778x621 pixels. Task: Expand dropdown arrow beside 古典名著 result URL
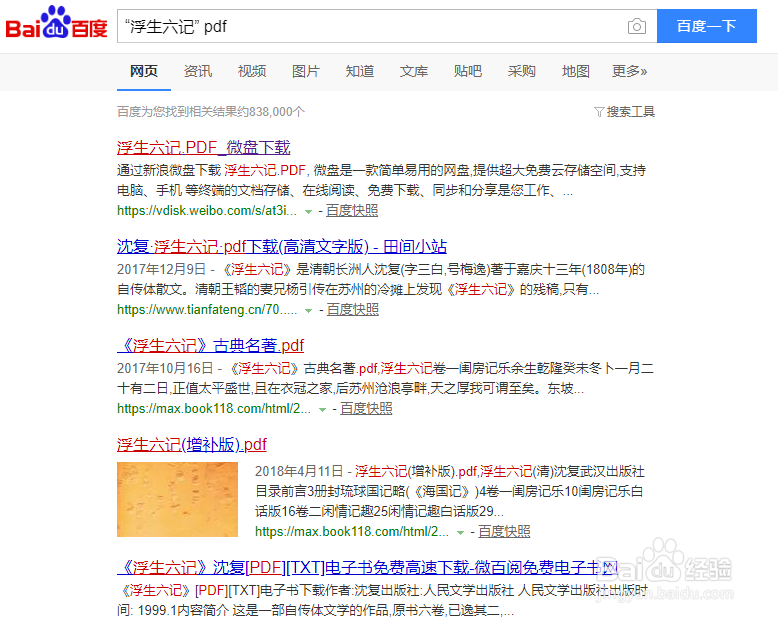tap(322, 410)
